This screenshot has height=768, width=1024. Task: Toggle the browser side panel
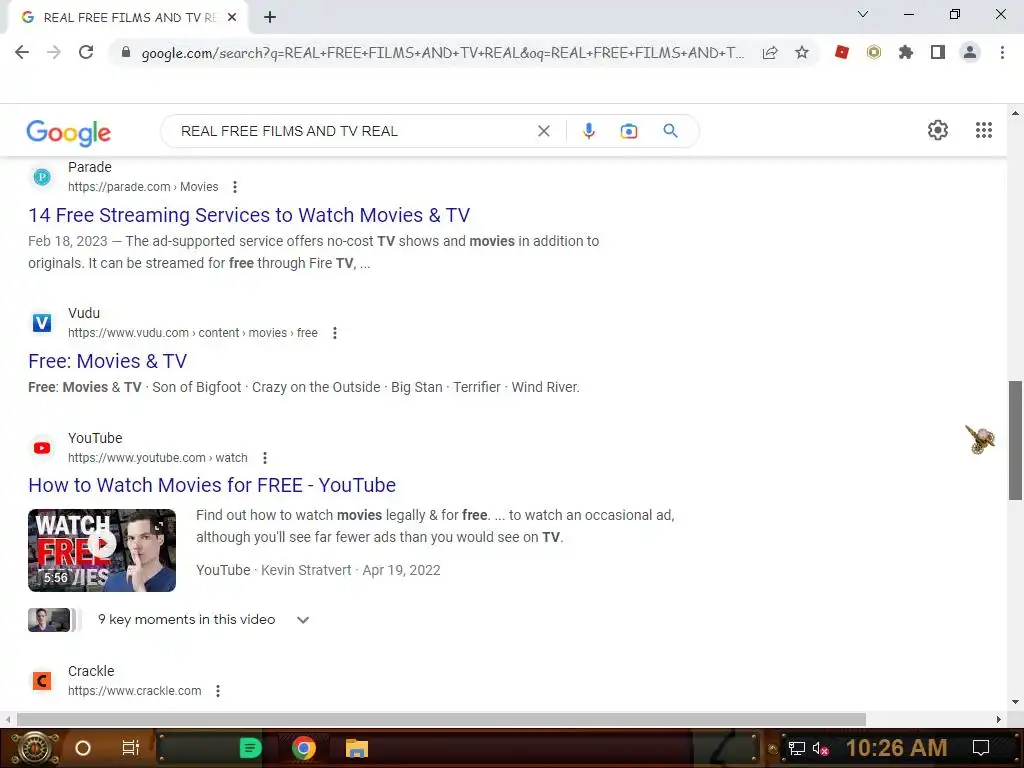click(938, 52)
